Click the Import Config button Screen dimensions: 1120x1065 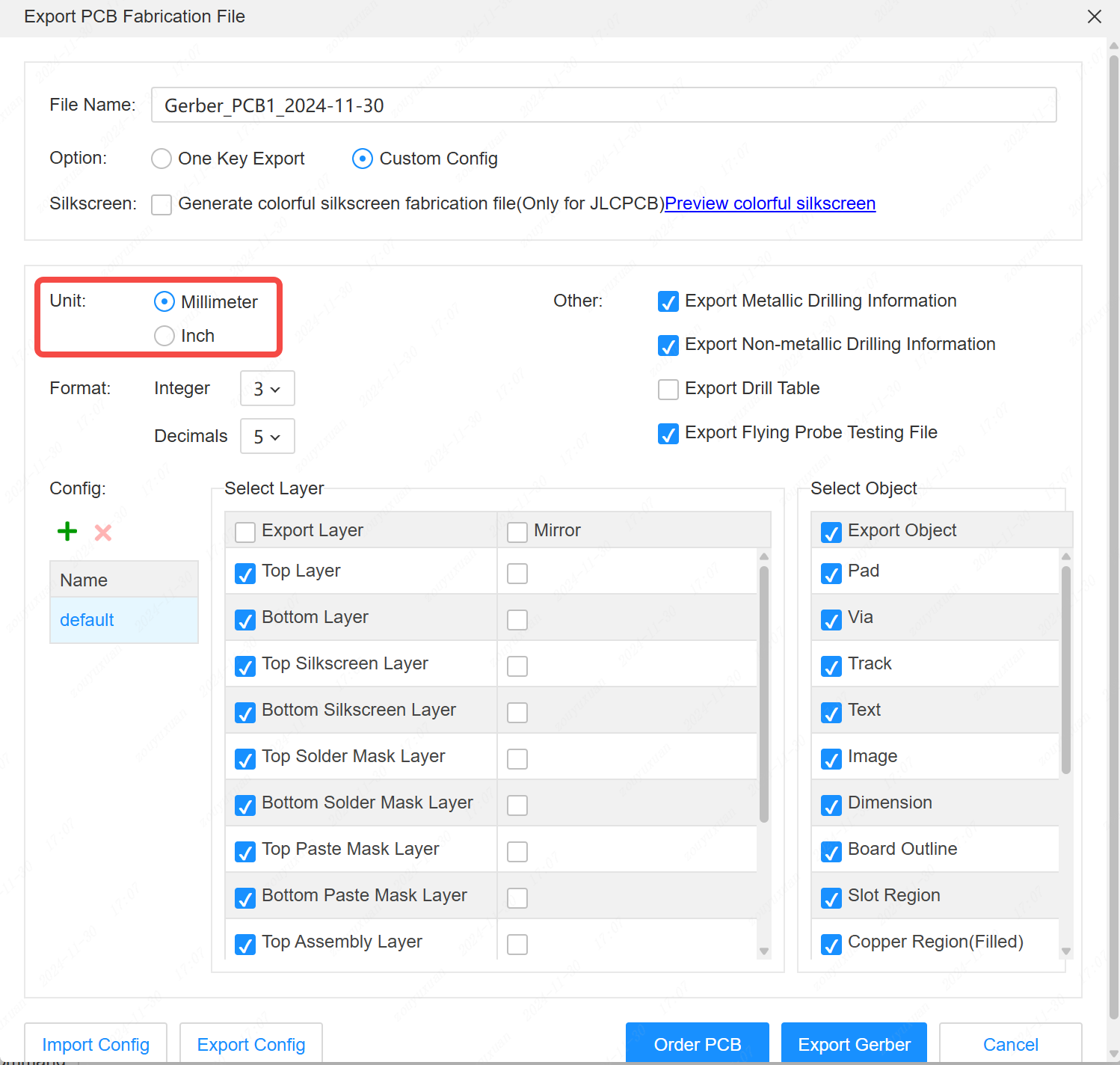(x=96, y=1044)
